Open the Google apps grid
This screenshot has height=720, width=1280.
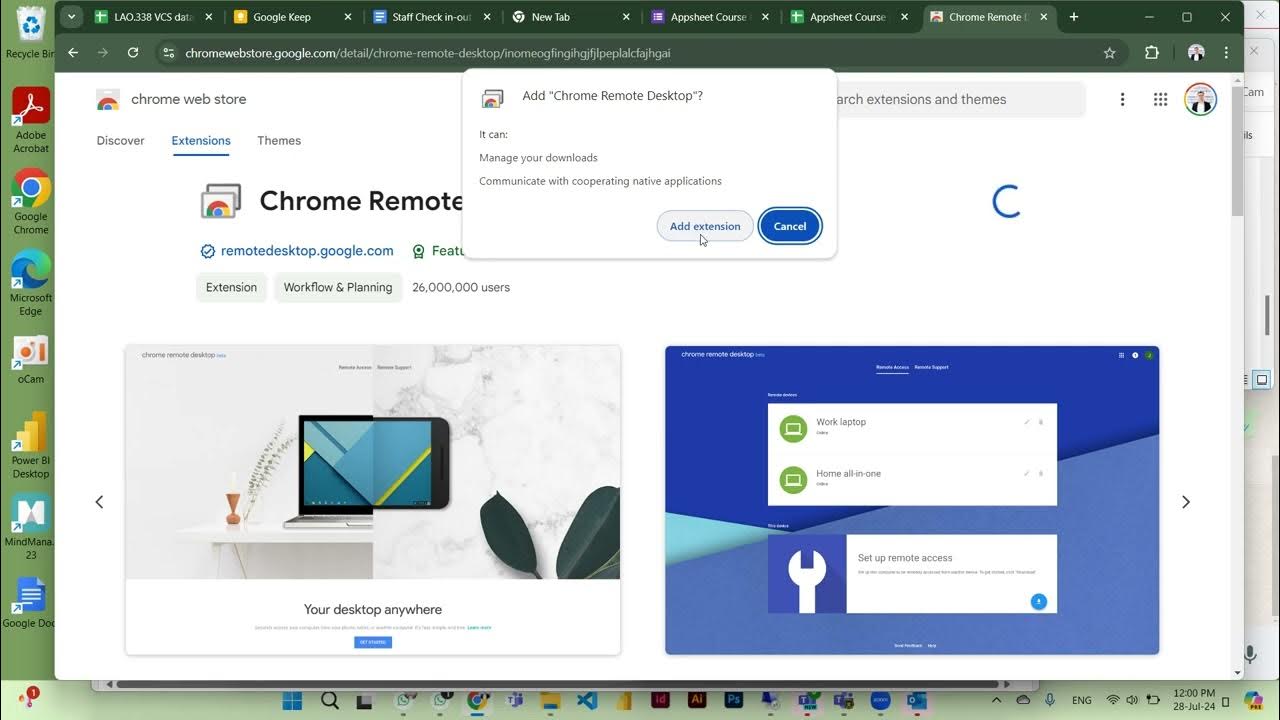pyautogui.click(x=1160, y=99)
